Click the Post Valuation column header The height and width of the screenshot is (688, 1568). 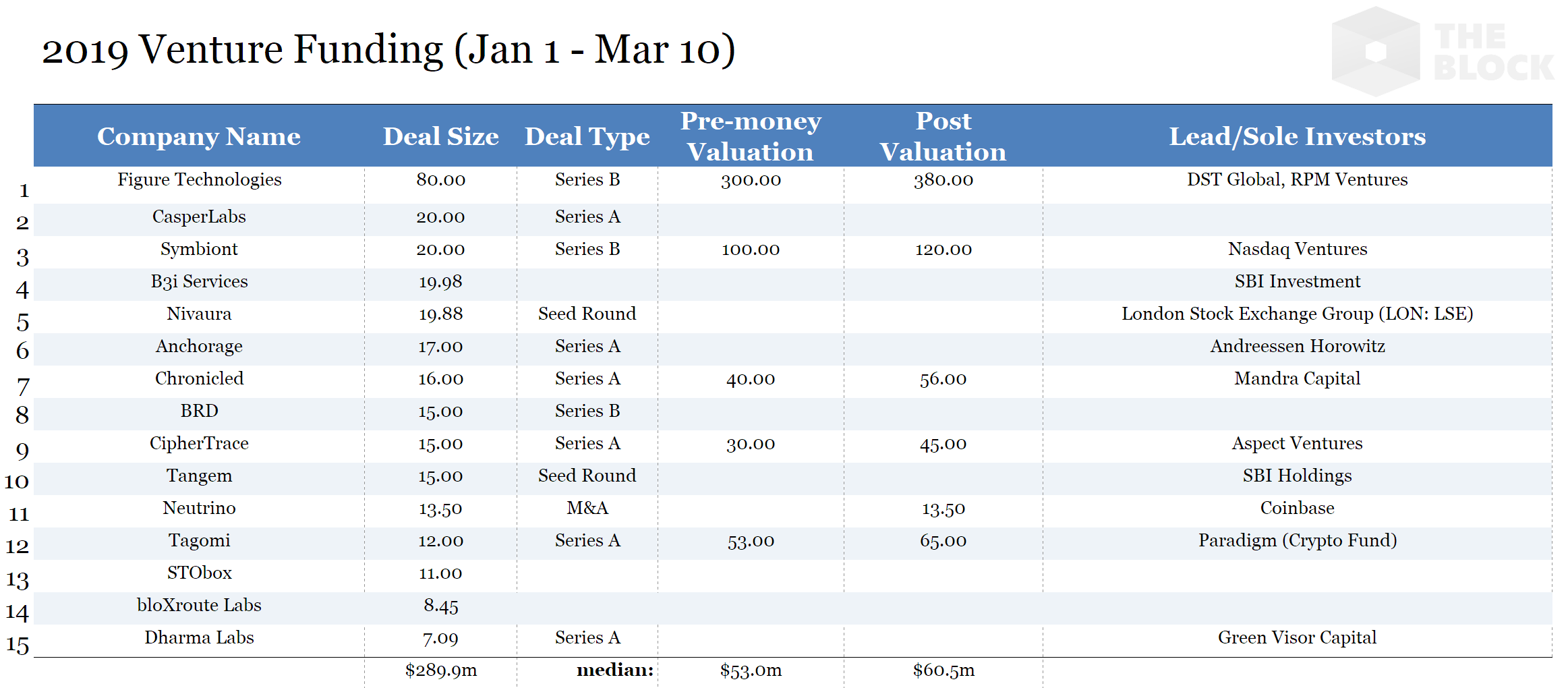click(943, 136)
